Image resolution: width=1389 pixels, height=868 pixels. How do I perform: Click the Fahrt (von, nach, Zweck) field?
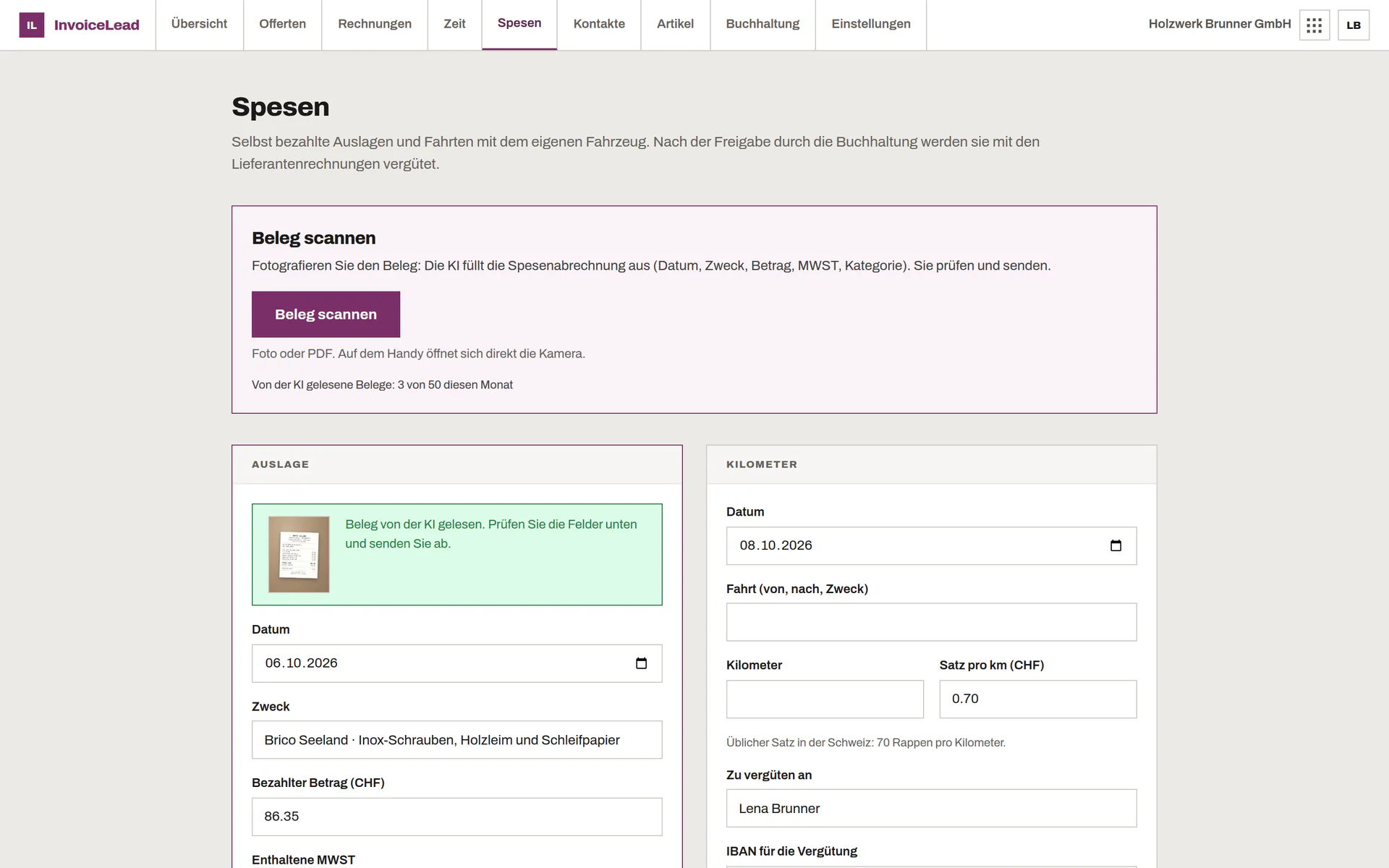point(931,622)
